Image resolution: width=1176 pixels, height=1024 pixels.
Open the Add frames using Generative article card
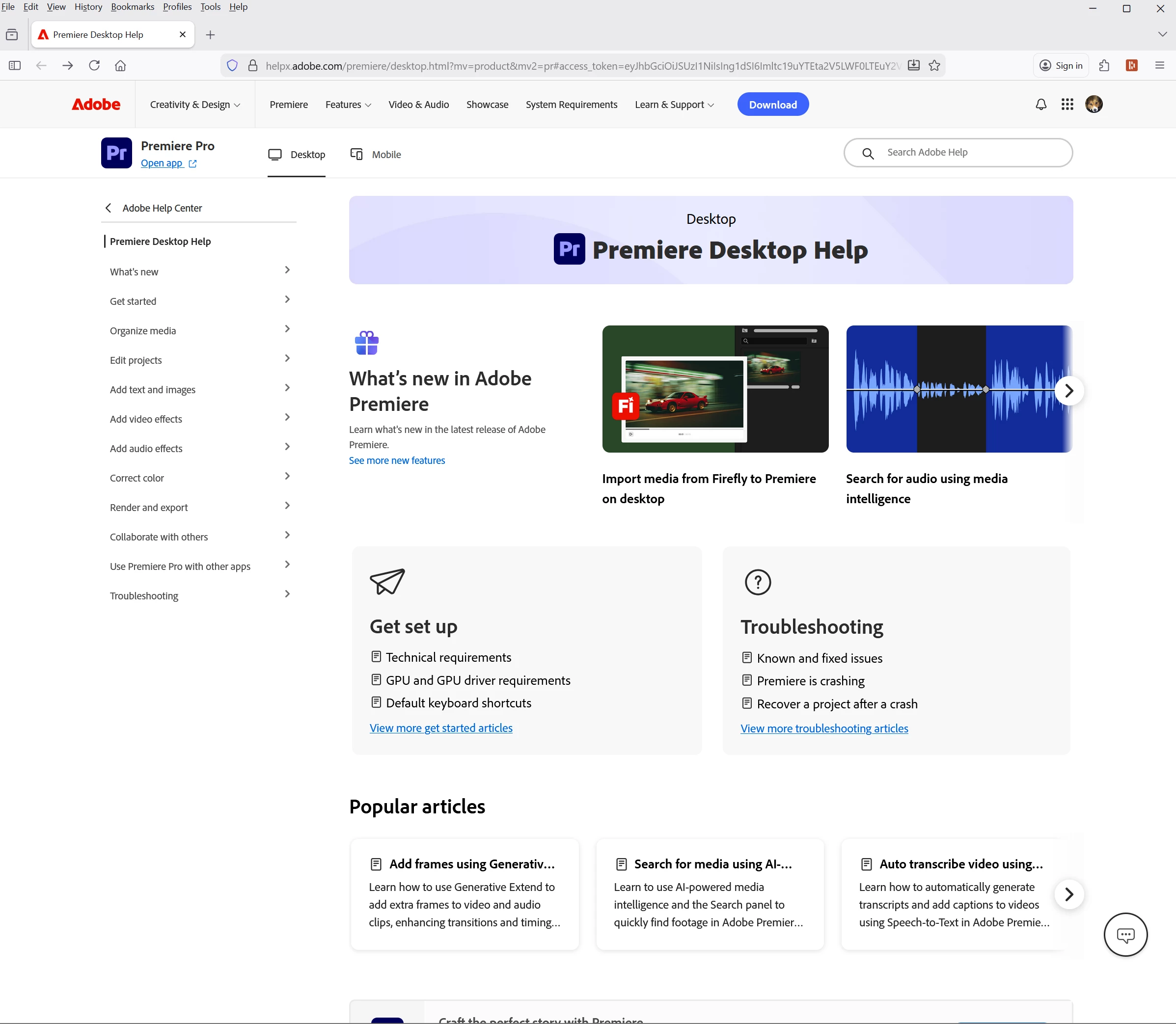pyautogui.click(x=465, y=894)
